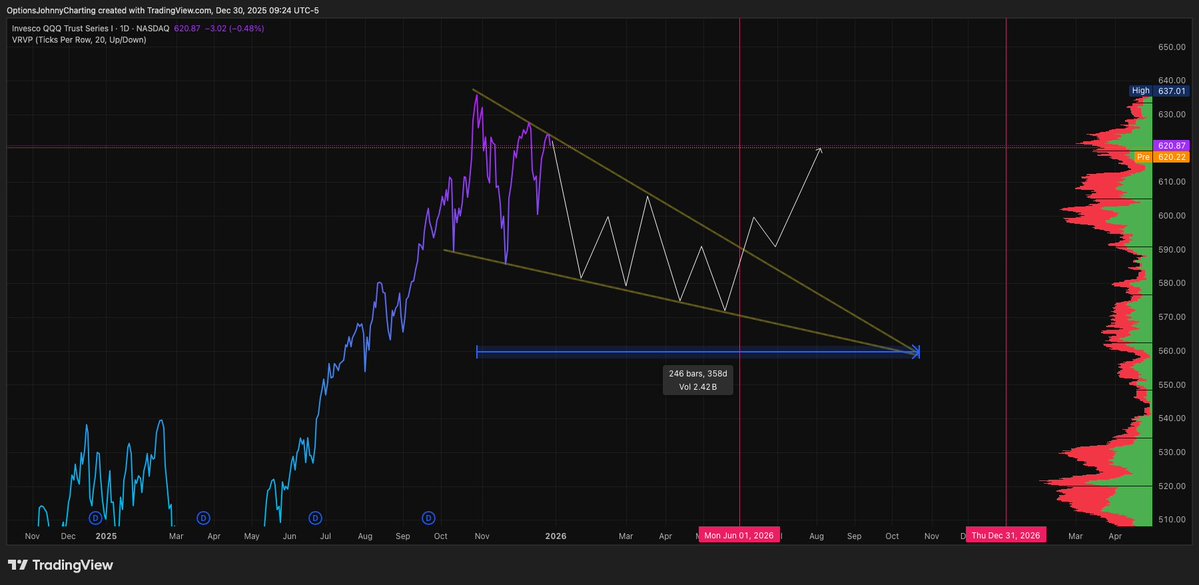Image resolution: width=1199 pixels, height=585 pixels.
Task: Click the 630.00 price axis label
Action: pos(1170,115)
